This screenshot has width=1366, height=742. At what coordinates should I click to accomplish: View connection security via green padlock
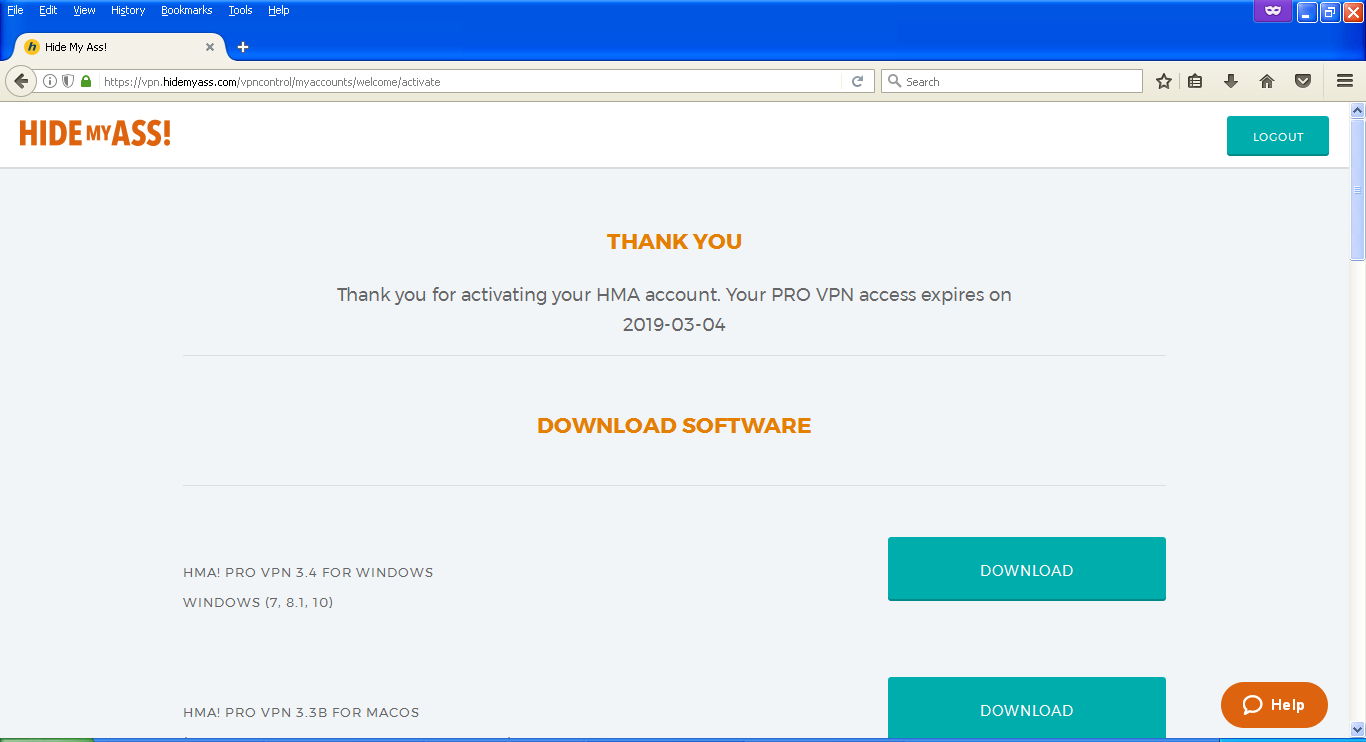86,81
